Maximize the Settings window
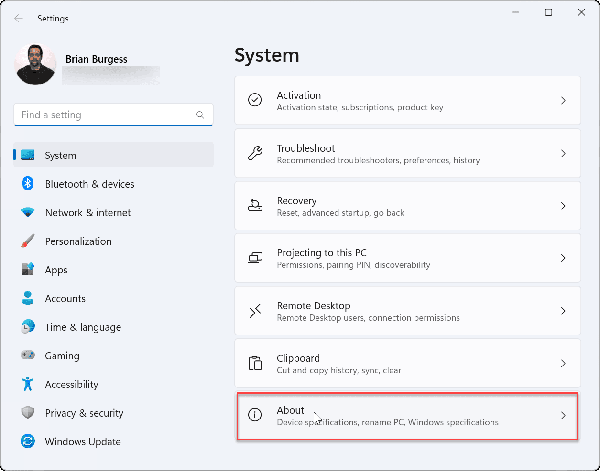Image resolution: width=600 pixels, height=471 pixels. 548,13
